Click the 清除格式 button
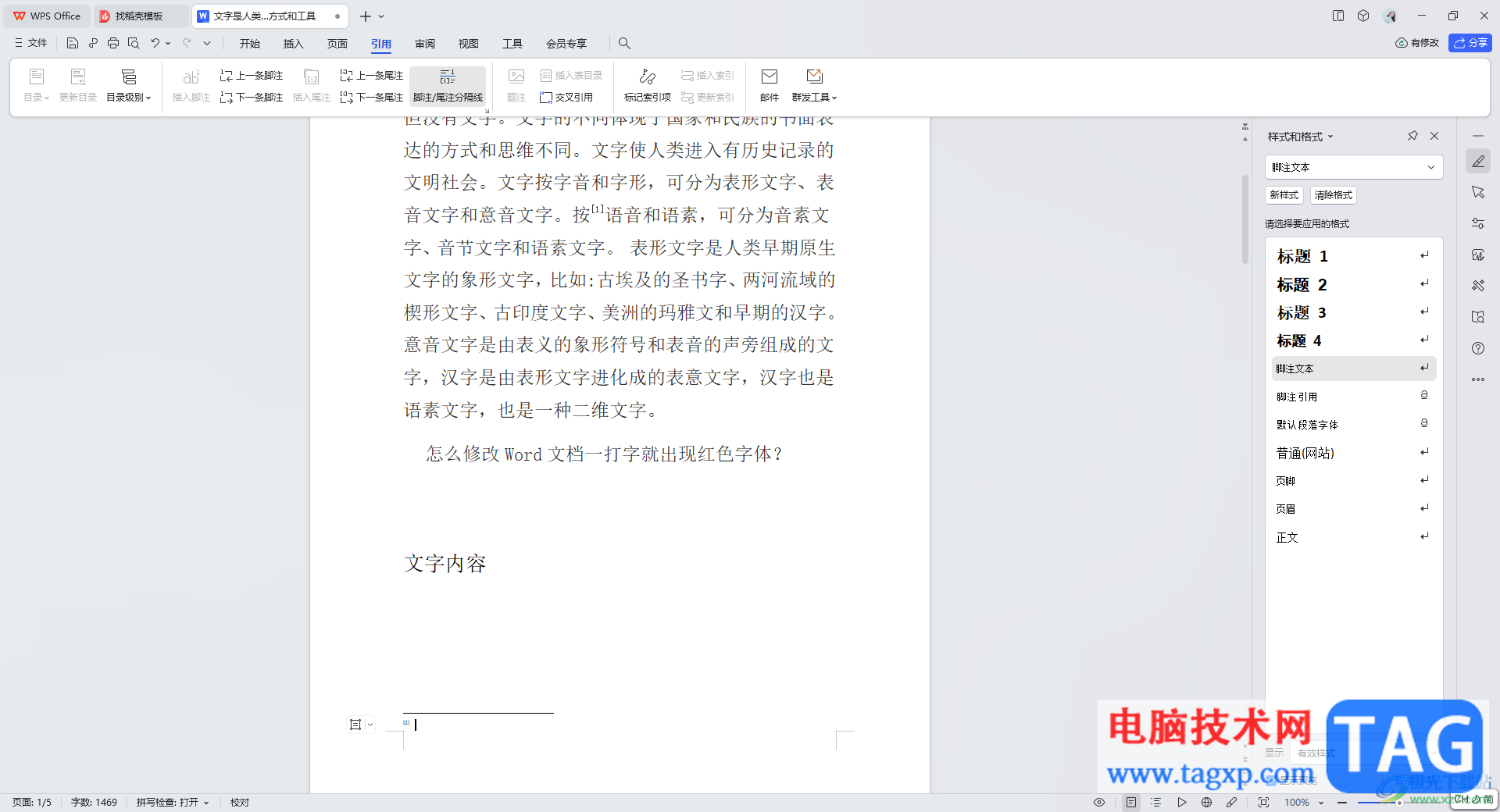 pos(1334,195)
